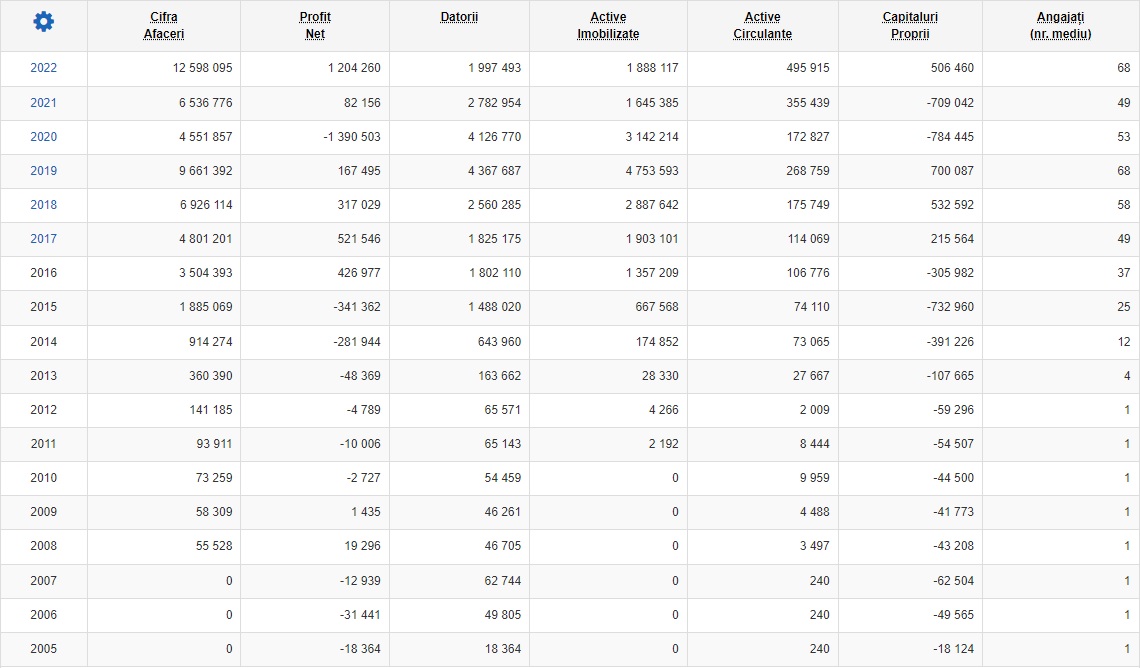Open the 2022 year link

pyautogui.click(x=44, y=68)
